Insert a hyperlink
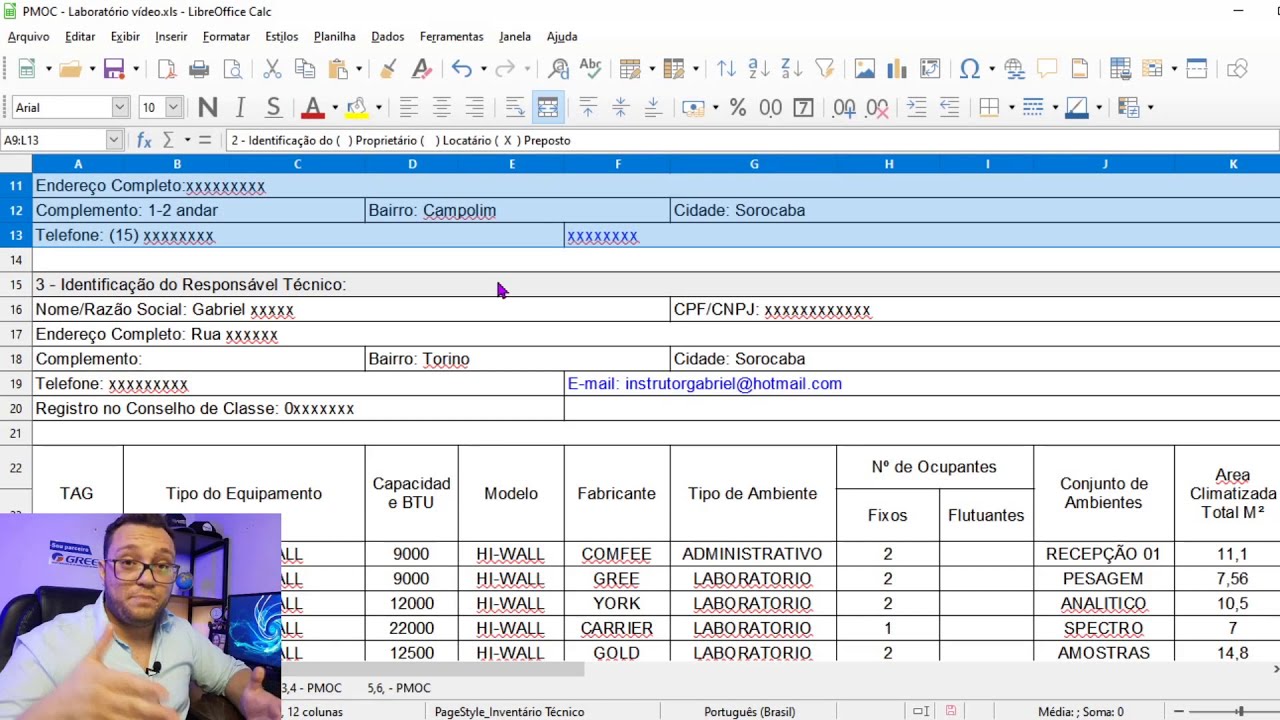1280x720 pixels. [1014, 69]
